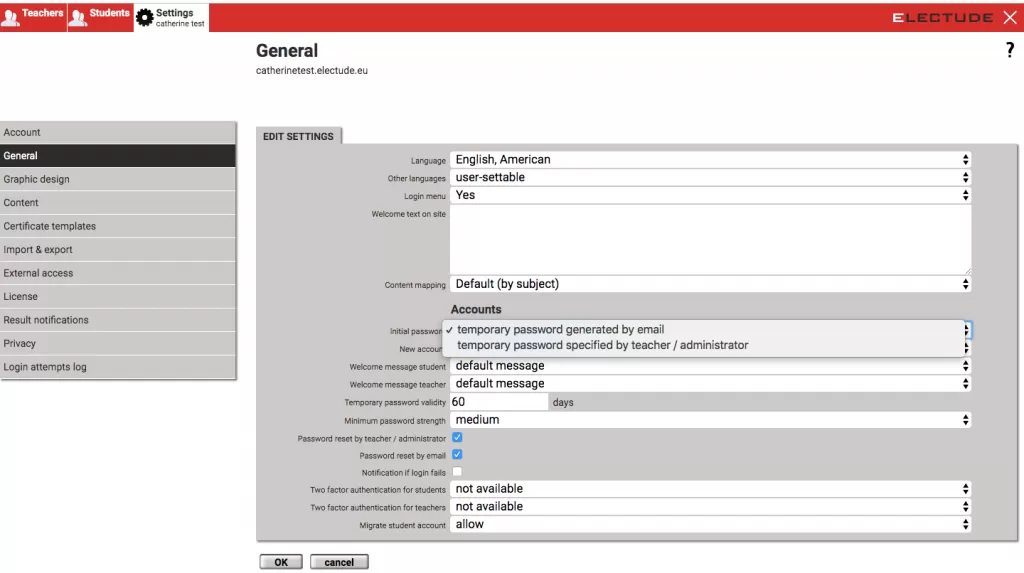Open the Language dropdown
Viewport: 1024px width, 573px height.
tap(710, 160)
